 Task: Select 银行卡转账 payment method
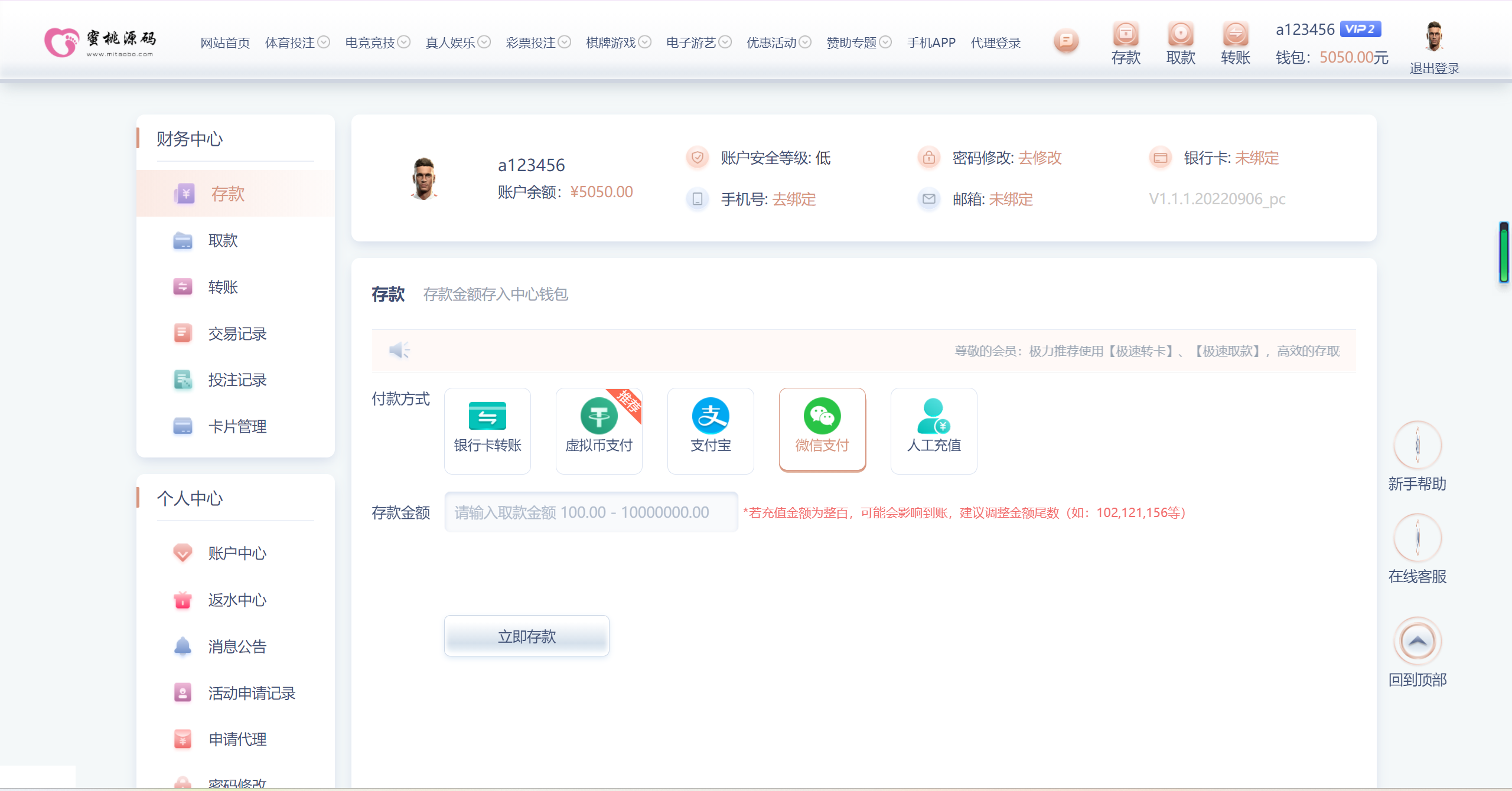487,430
